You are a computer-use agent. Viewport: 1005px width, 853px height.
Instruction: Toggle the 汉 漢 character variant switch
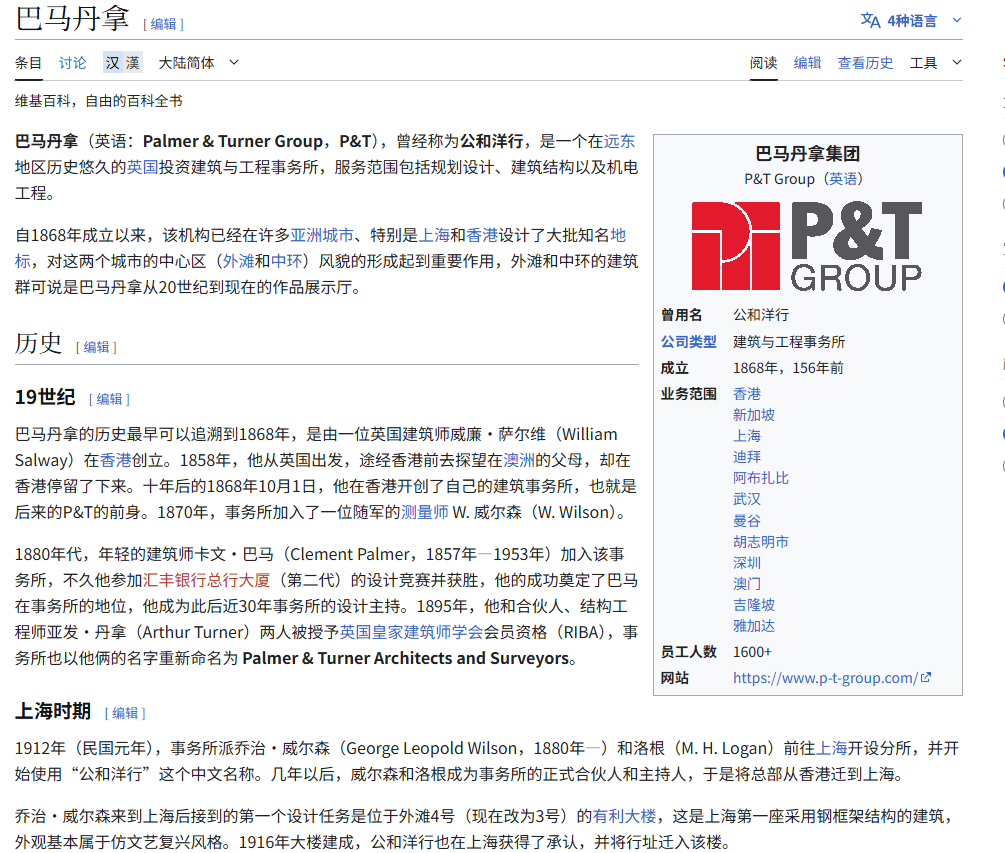(122, 62)
